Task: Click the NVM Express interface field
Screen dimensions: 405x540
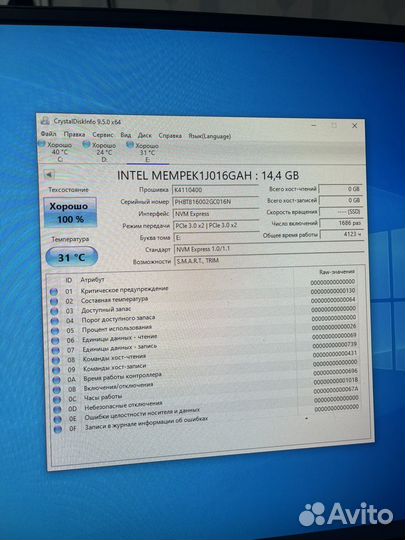Action: pyautogui.click(x=216, y=214)
